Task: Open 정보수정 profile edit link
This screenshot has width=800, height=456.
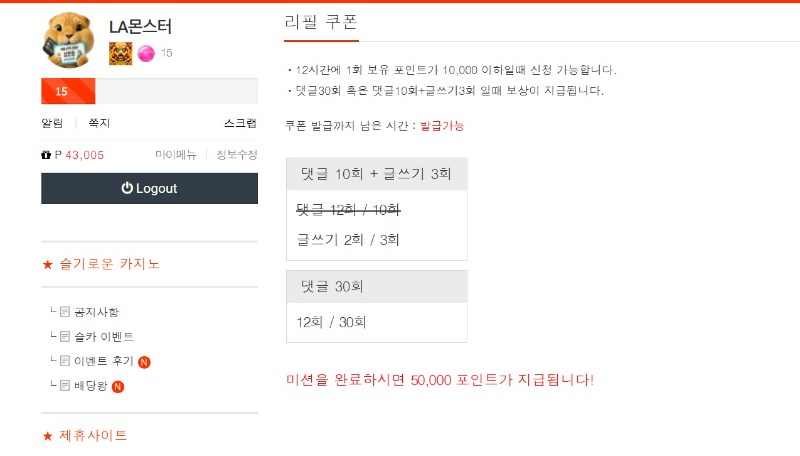Action: 237,155
